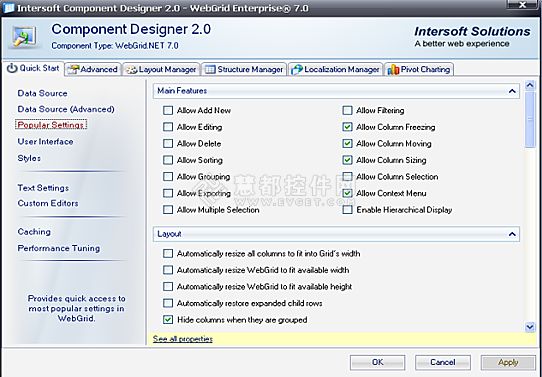Viewport: 542px width, 377px height.
Task: Collapse the Layout section
Action: tap(512, 235)
